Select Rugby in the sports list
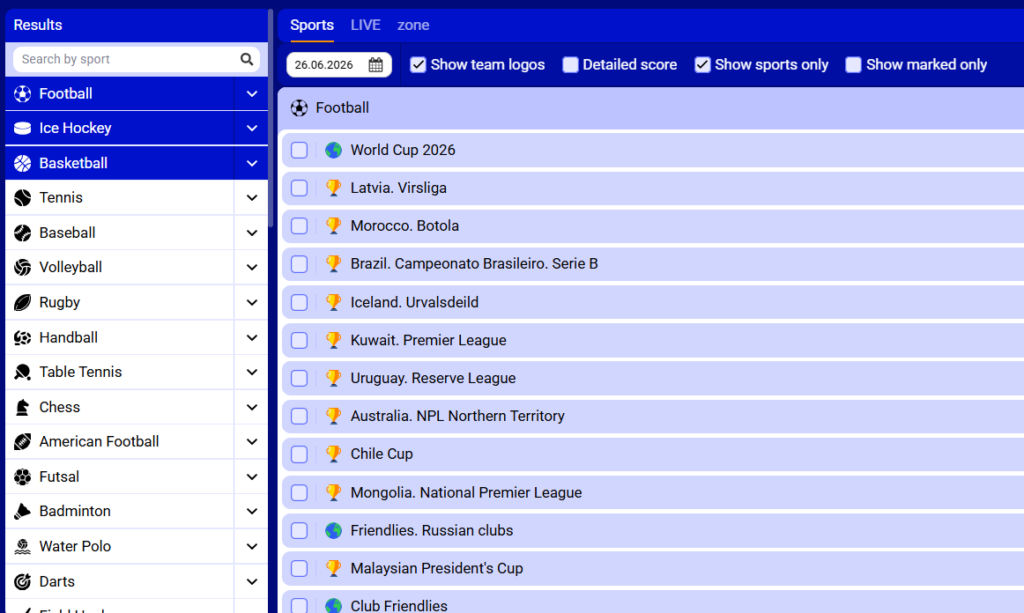Screen dimensions: 1024x613 pyautogui.click(x=120, y=303)
